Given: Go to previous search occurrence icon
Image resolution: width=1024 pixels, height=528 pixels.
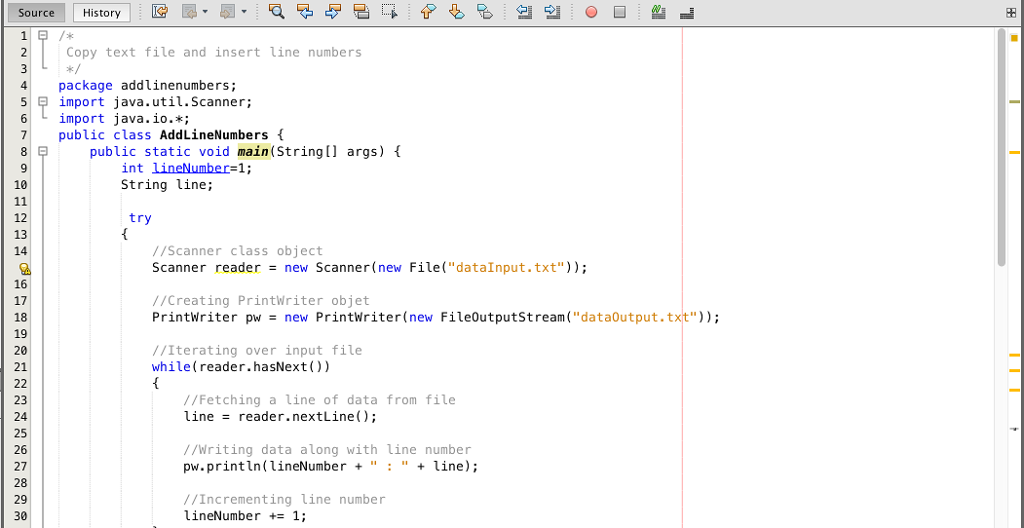Looking at the screenshot, I should pyautogui.click(x=304, y=12).
